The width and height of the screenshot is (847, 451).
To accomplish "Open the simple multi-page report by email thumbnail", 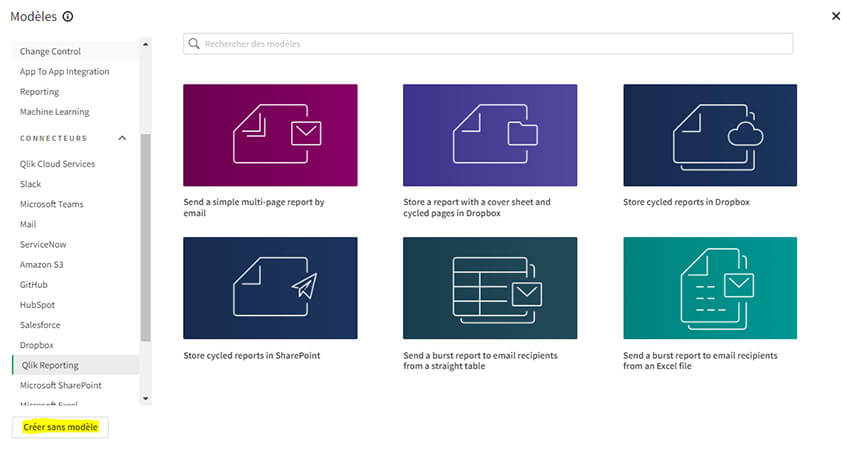I will click(270, 135).
